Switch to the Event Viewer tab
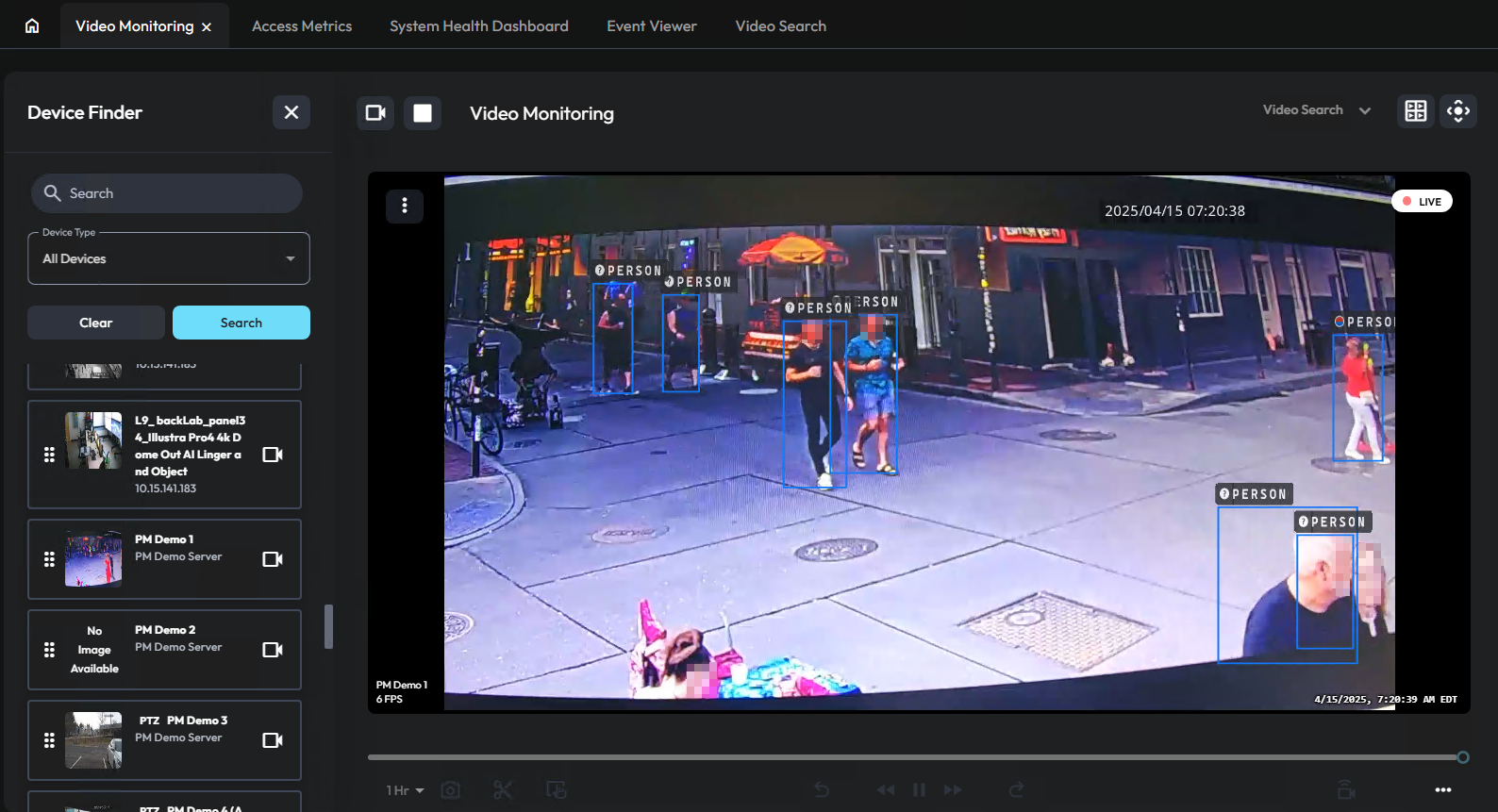Image resolution: width=1498 pixels, height=812 pixels. coord(651,26)
